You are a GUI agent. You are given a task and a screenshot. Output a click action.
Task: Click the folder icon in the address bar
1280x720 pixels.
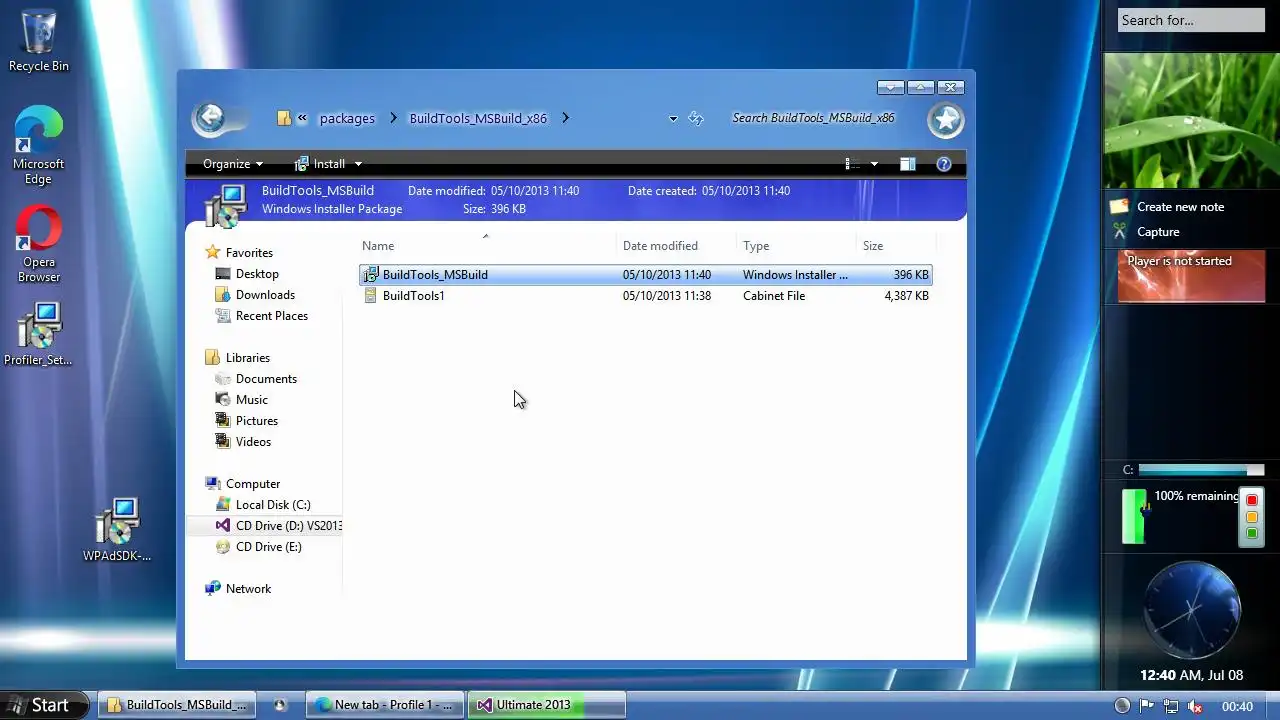pyautogui.click(x=284, y=118)
